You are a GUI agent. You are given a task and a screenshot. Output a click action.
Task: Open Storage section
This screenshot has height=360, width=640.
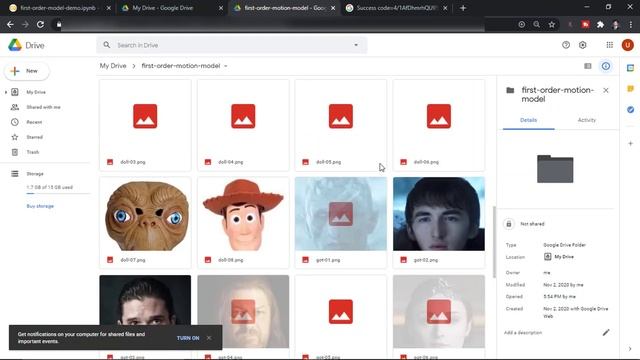tap(35, 173)
